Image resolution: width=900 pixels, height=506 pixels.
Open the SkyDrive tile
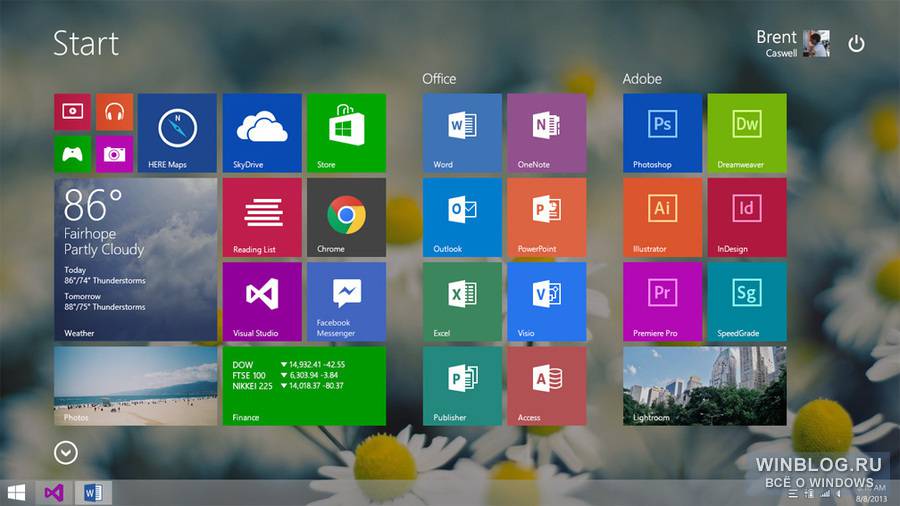[262, 133]
